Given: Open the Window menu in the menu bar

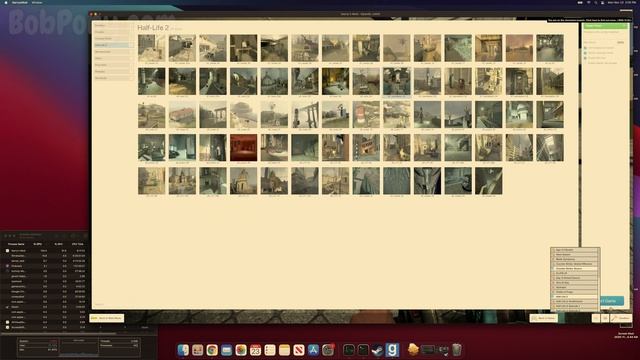Looking at the screenshot, I should pos(37,2).
